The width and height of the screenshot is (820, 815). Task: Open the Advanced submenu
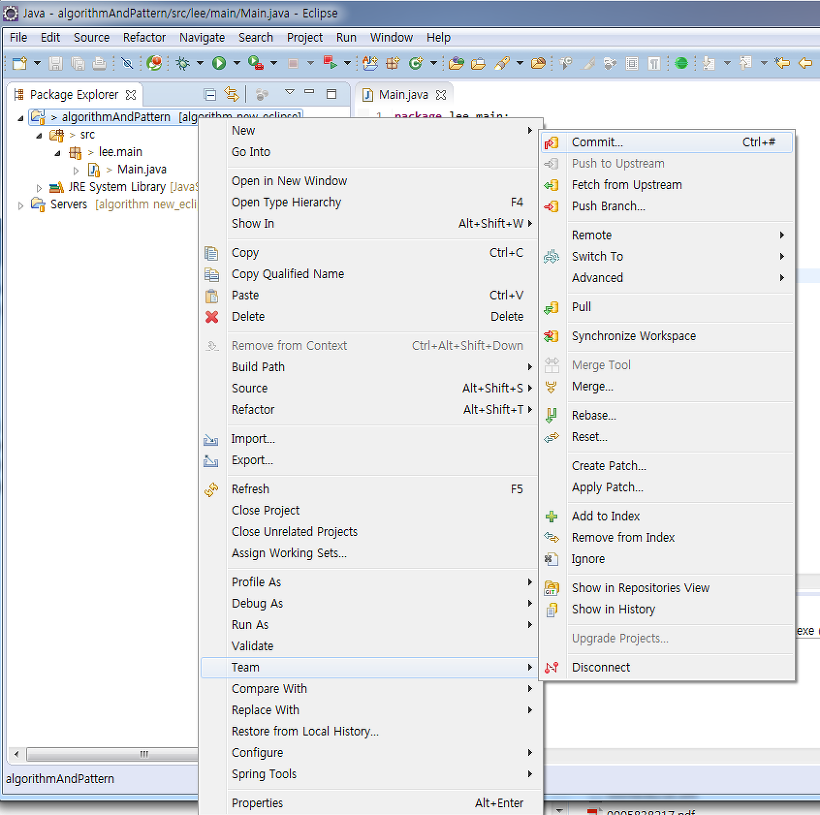[666, 278]
